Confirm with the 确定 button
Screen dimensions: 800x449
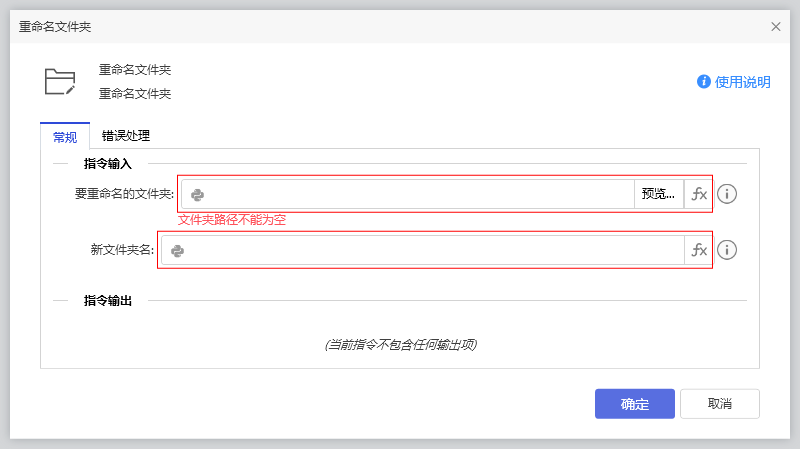[635, 404]
